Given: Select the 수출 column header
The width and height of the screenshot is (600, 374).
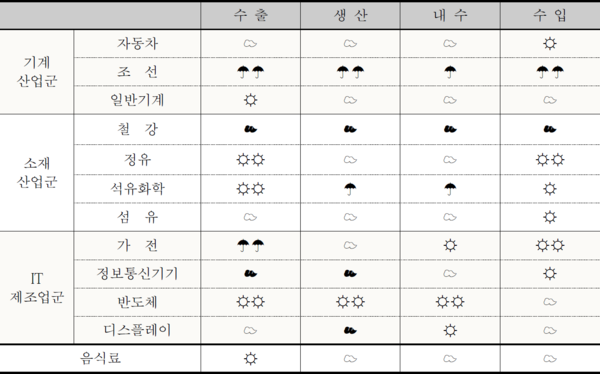Looking at the screenshot, I should [251, 15].
